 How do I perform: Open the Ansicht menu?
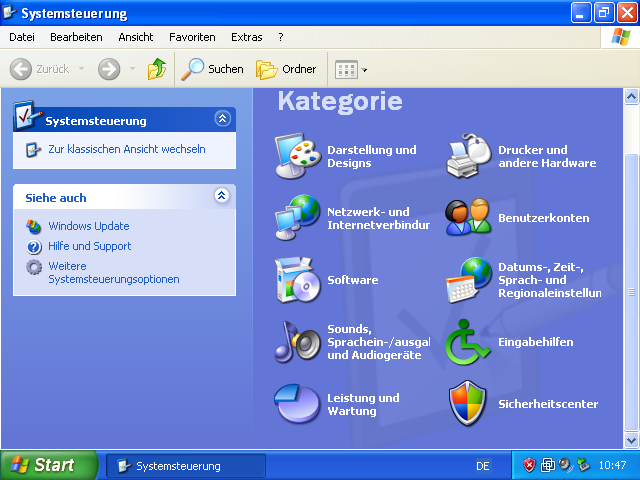click(x=136, y=37)
